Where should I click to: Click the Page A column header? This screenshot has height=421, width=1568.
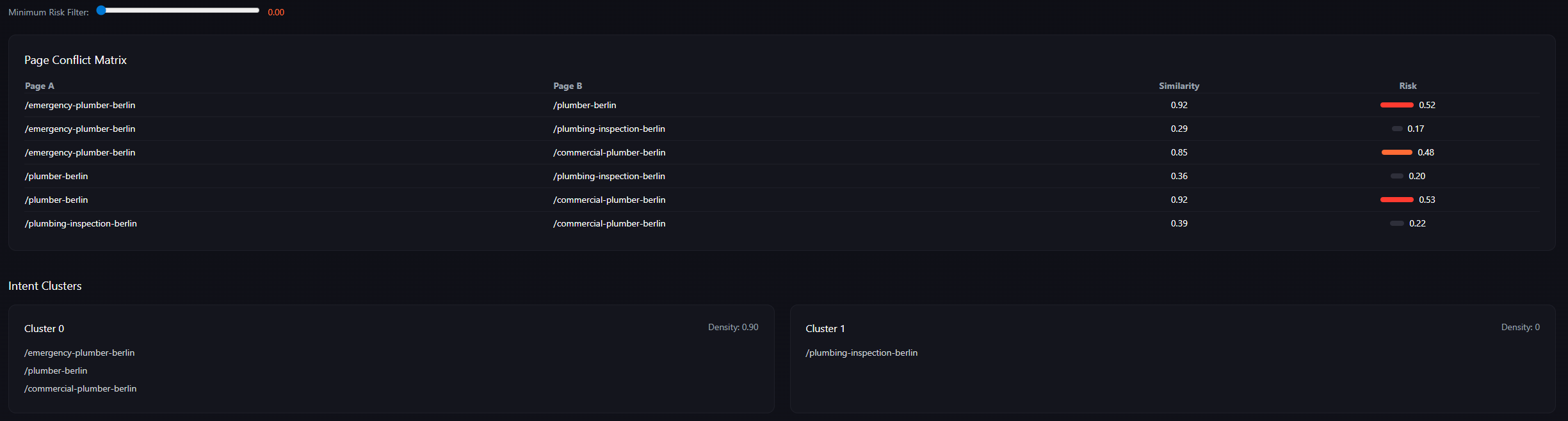click(40, 86)
